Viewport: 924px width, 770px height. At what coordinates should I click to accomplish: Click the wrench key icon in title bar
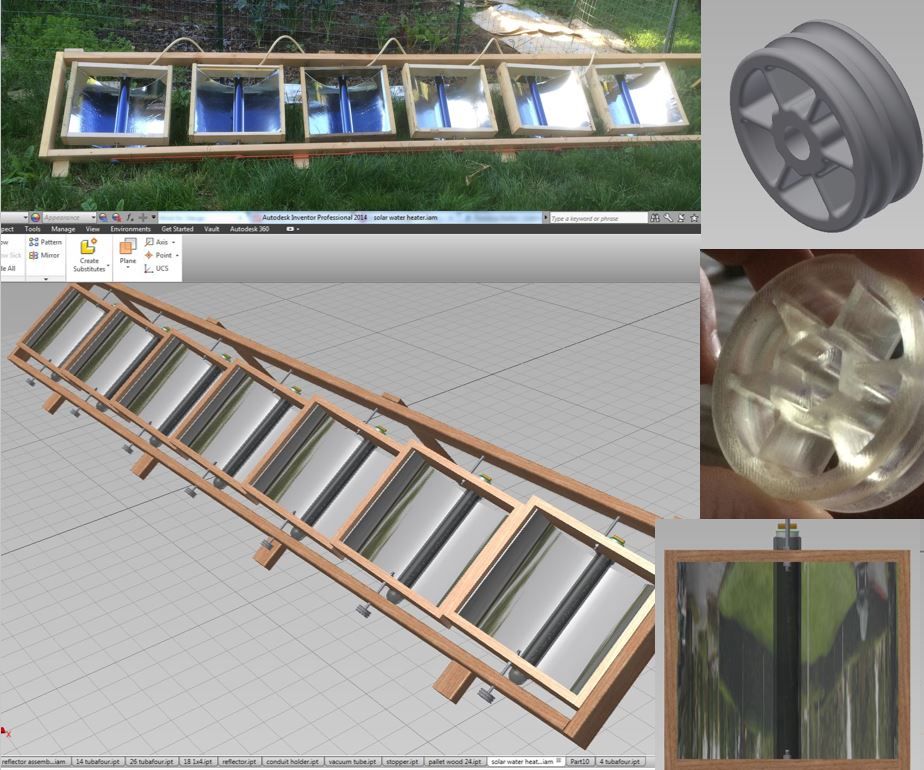(x=668, y=218)
